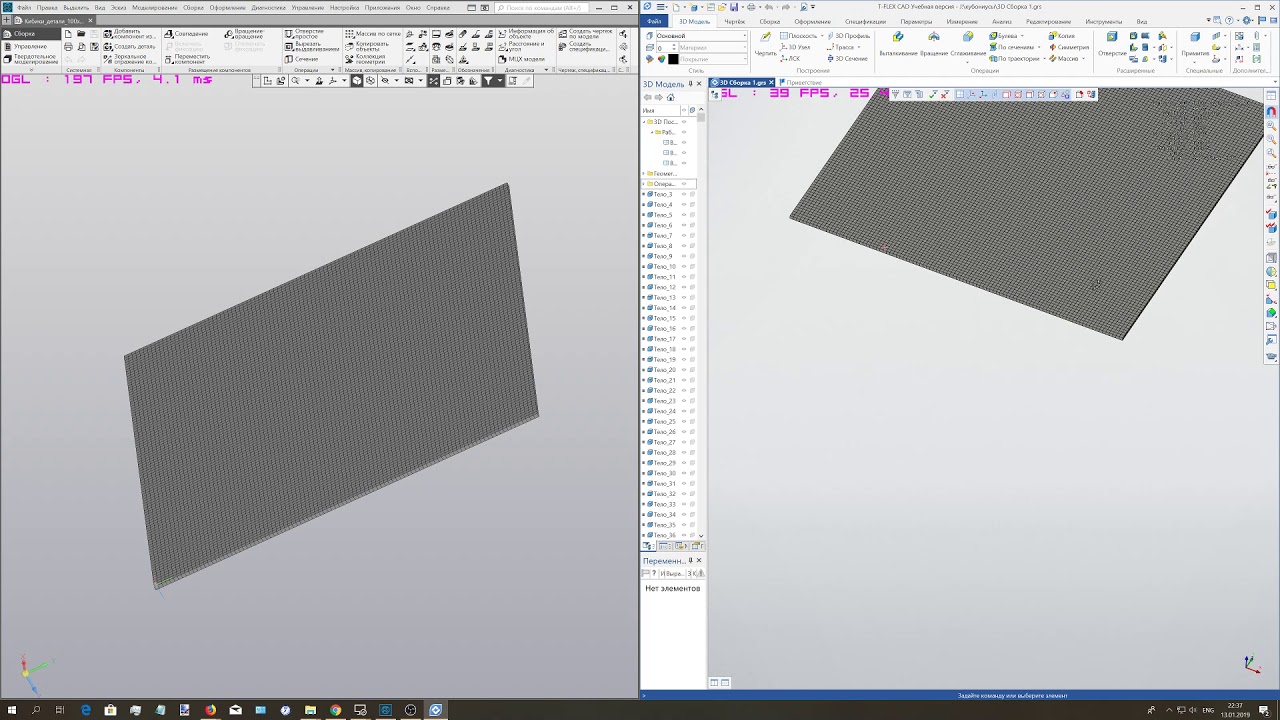The width and height of the screenshot is (1280, 720).
Task: Switch to Чертёж ribbon tab in T-FLEX
Action: tap(735, 21)
